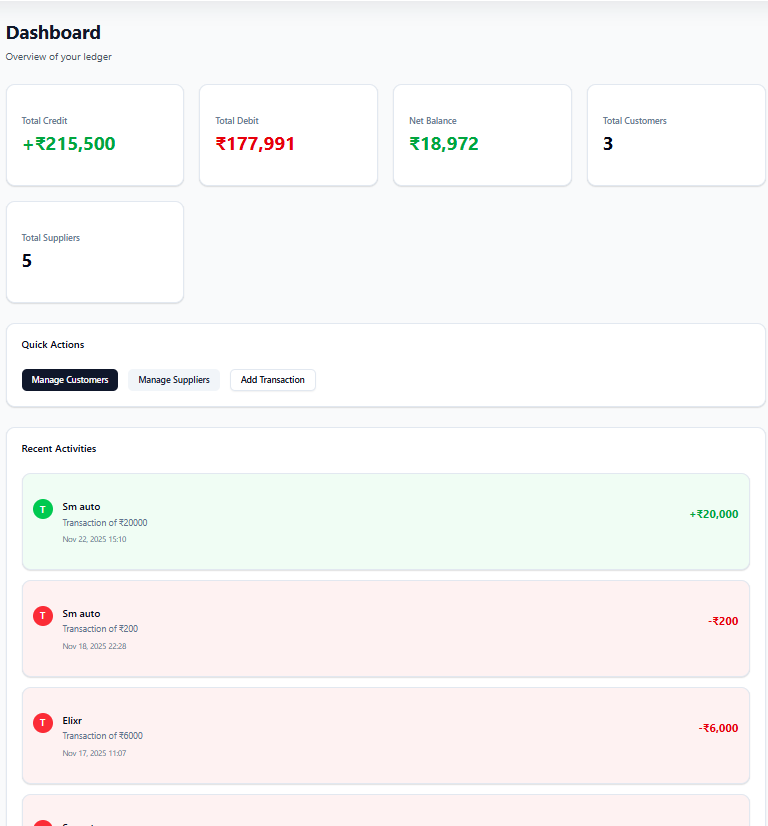Click the red T icon for the ₹200 transaction
The image size is (768, 826).
point(43,616)
